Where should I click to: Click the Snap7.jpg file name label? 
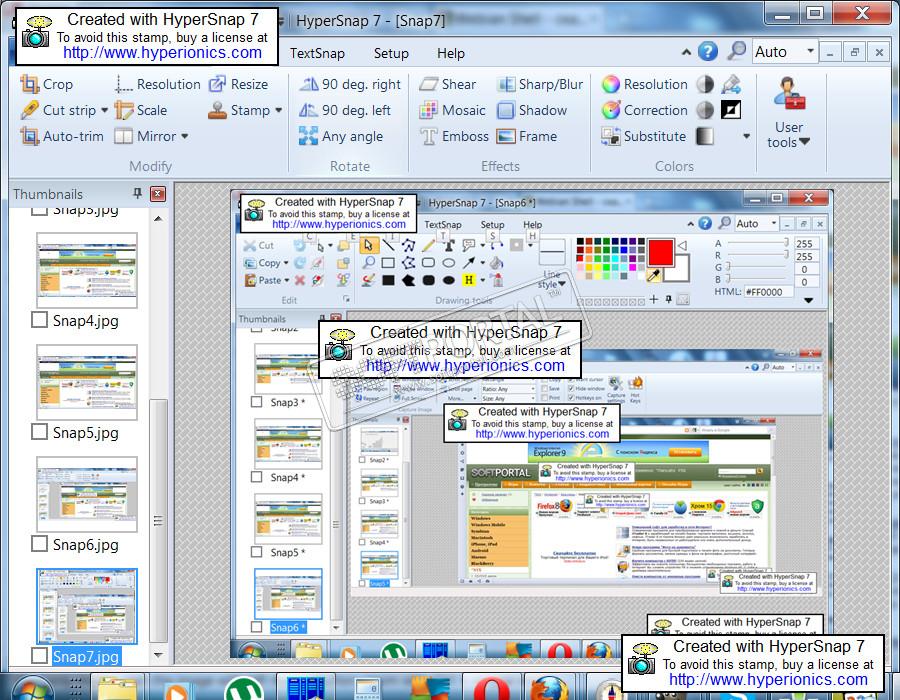tap(86, 656)
